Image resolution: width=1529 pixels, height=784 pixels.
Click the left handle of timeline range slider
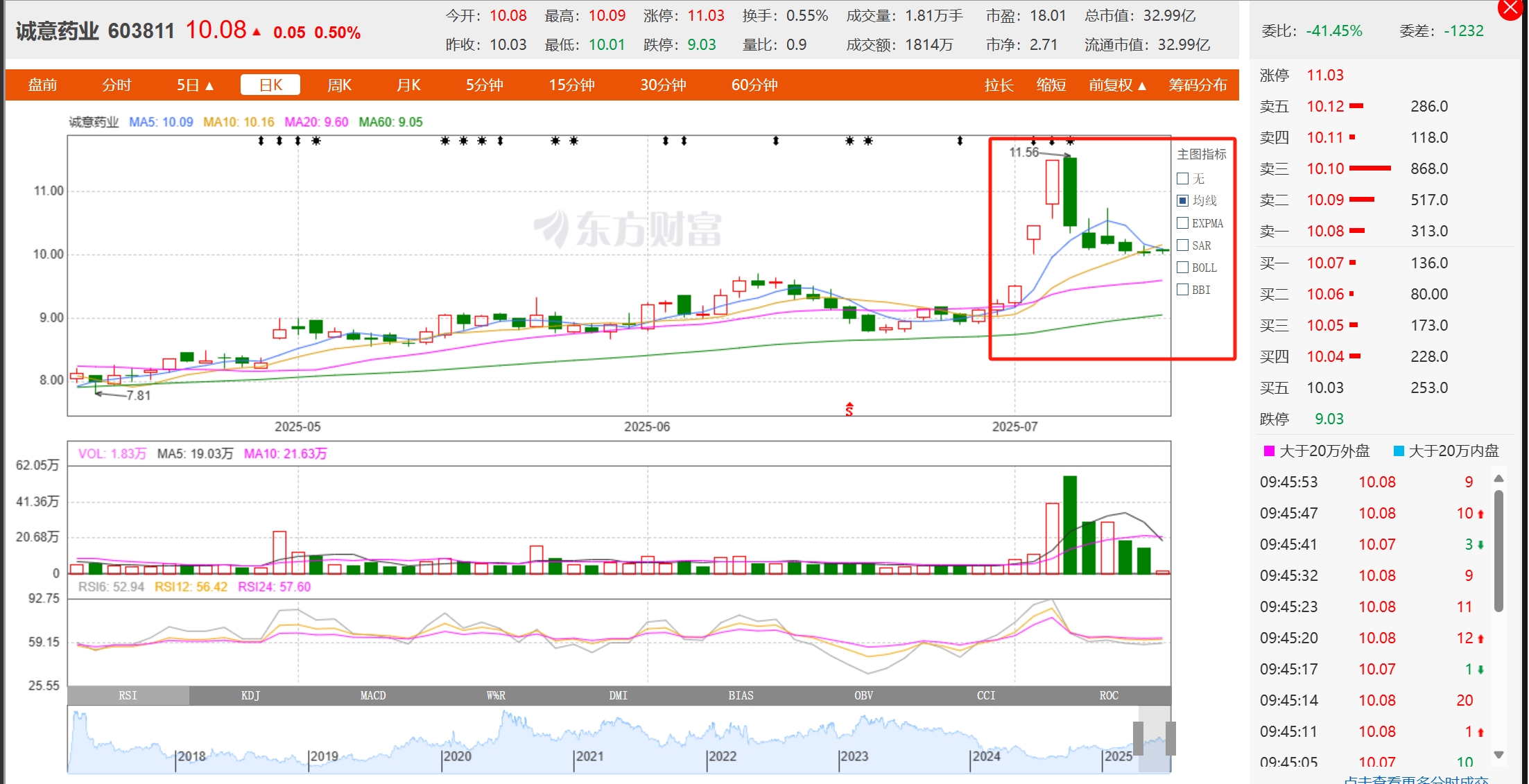1138,738
